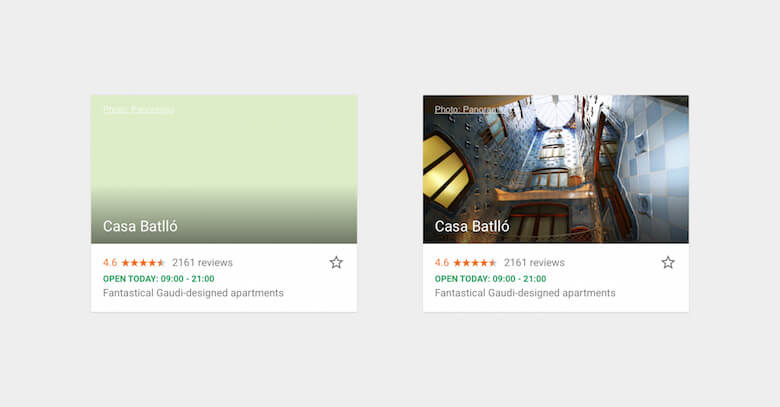
Task: Click Gaudí apartments description under the building photo
Action: pyautogui.click(x=525, y=293)
